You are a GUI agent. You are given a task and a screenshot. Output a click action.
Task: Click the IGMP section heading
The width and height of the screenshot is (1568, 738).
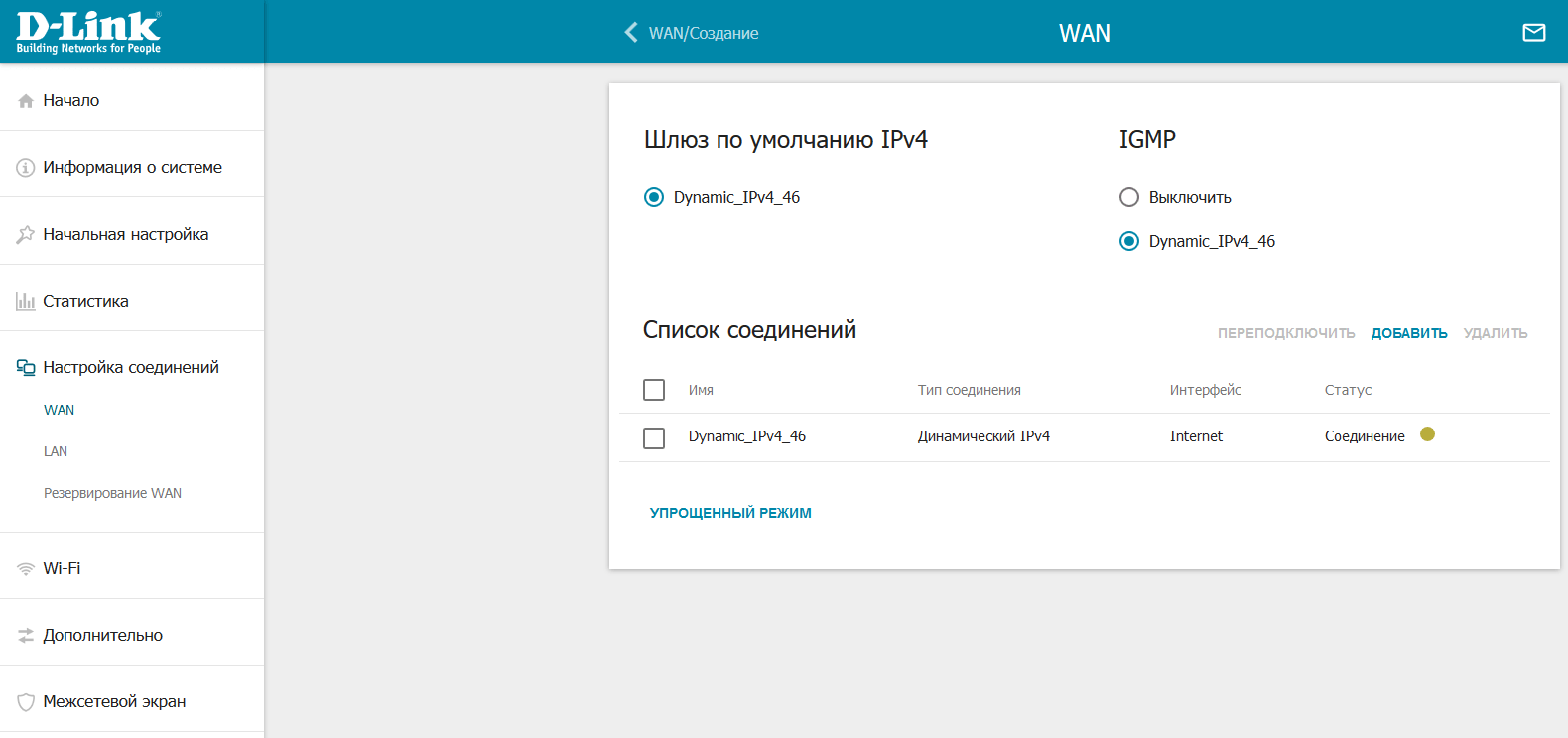click(x=1147, y=140)
